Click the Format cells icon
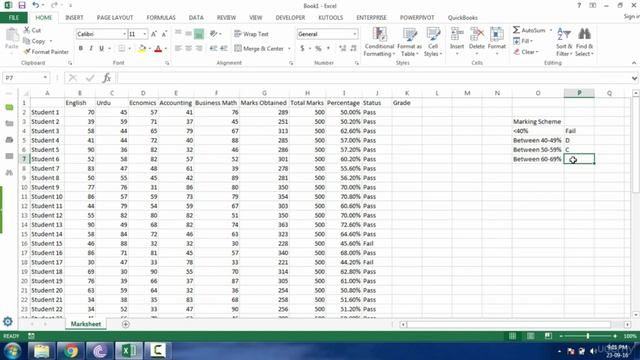This screenshot has width=640, height=360. (496, 34)
